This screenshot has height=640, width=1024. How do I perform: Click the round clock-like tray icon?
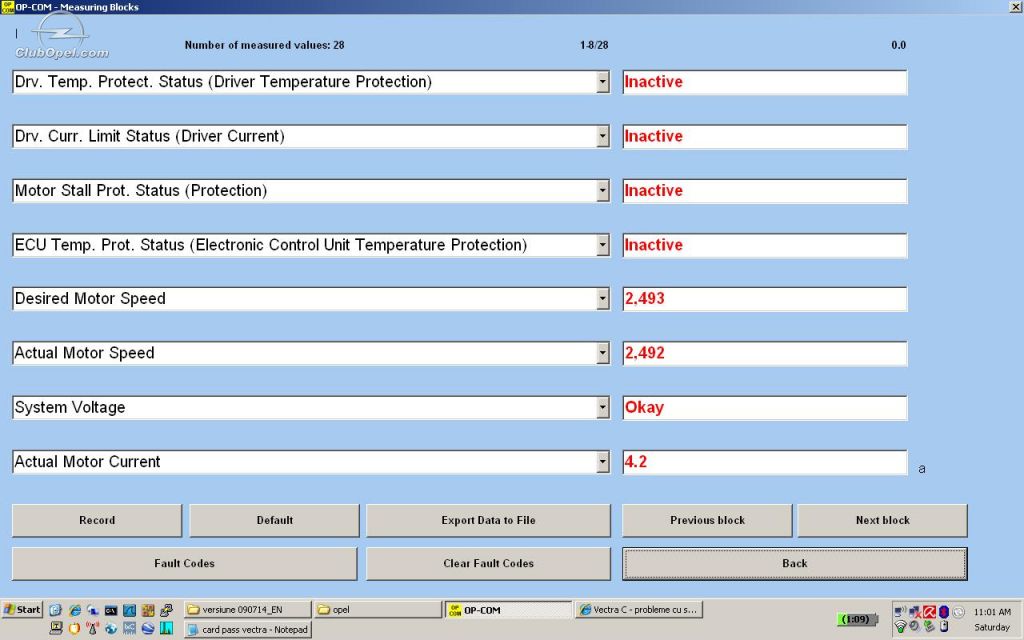(958, 612)
